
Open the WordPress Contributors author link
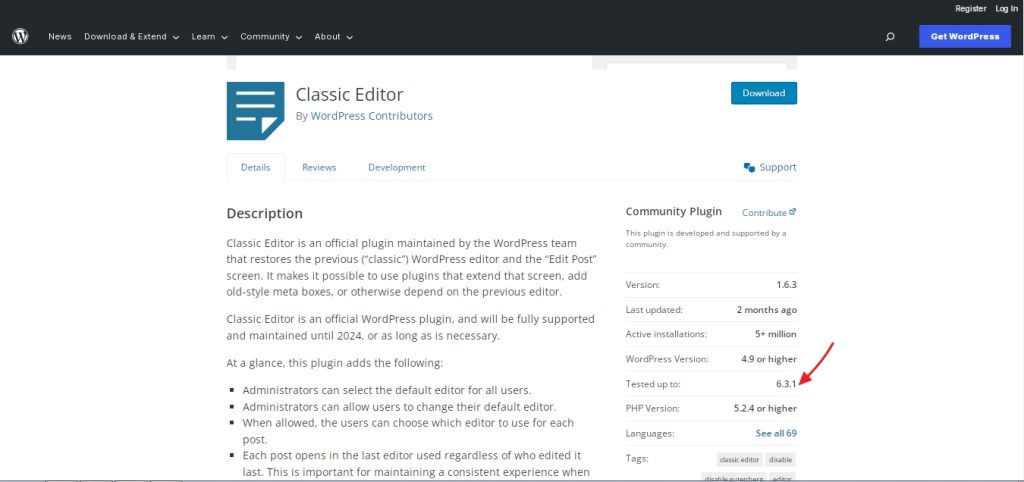click(x=371, y=116)
